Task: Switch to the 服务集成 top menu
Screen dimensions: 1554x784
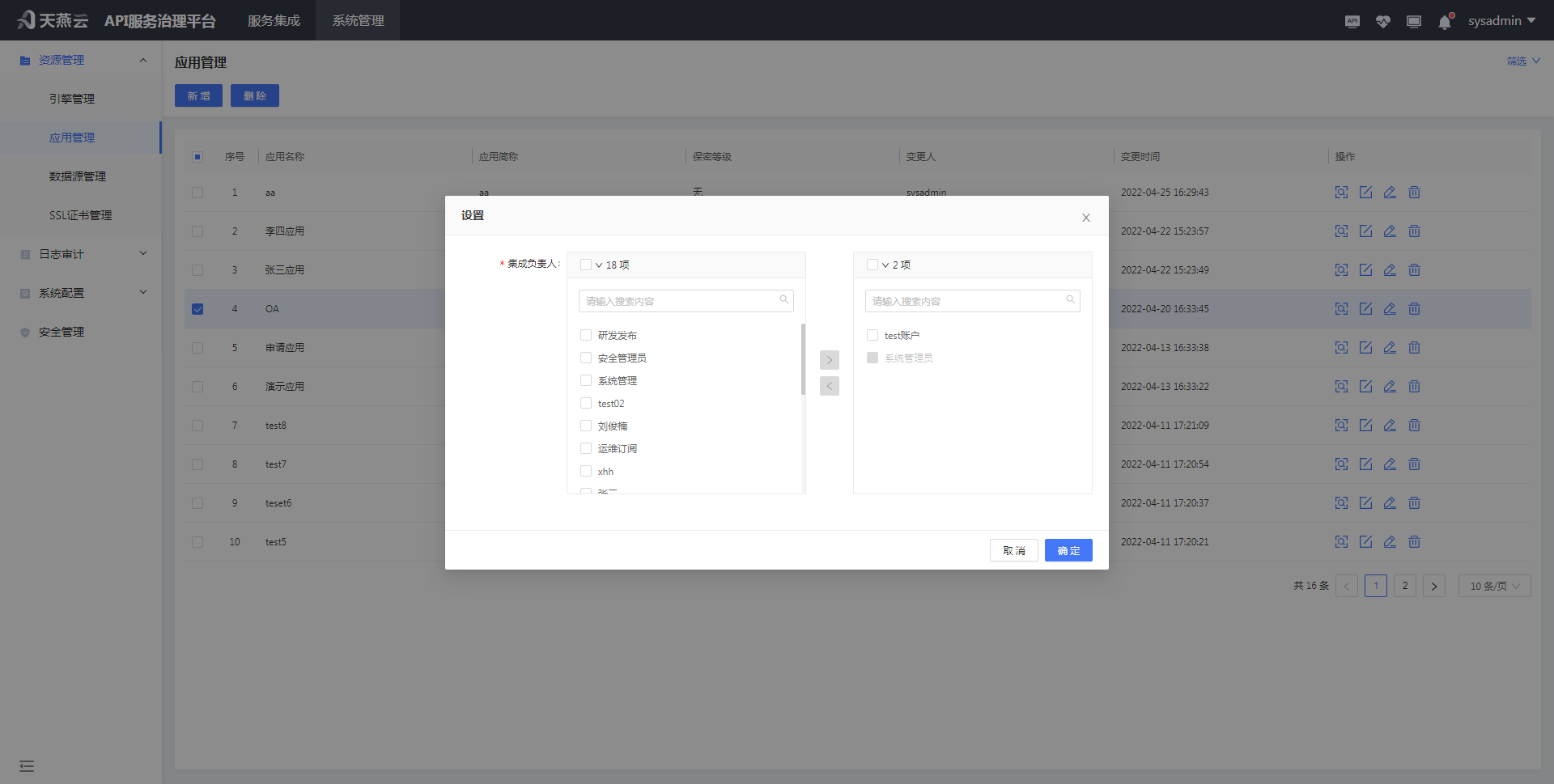Action: pos(274,20)
